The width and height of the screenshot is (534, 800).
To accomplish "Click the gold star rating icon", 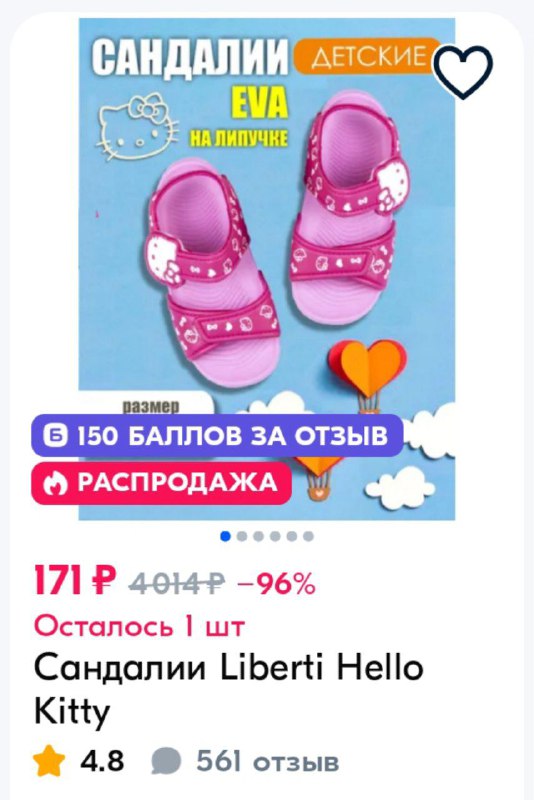I will click(x=49, y=761).
